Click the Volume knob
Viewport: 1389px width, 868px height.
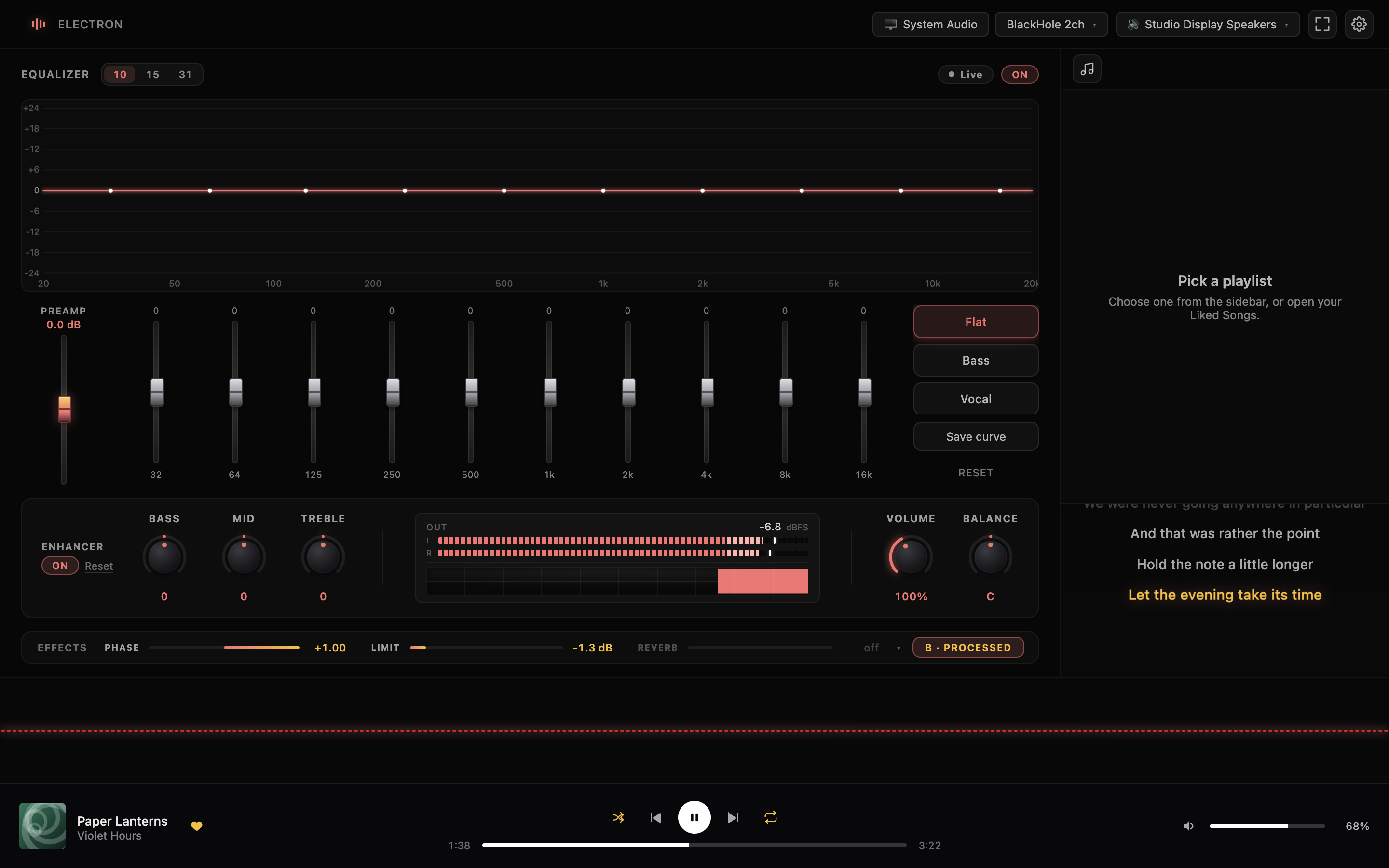911,556
